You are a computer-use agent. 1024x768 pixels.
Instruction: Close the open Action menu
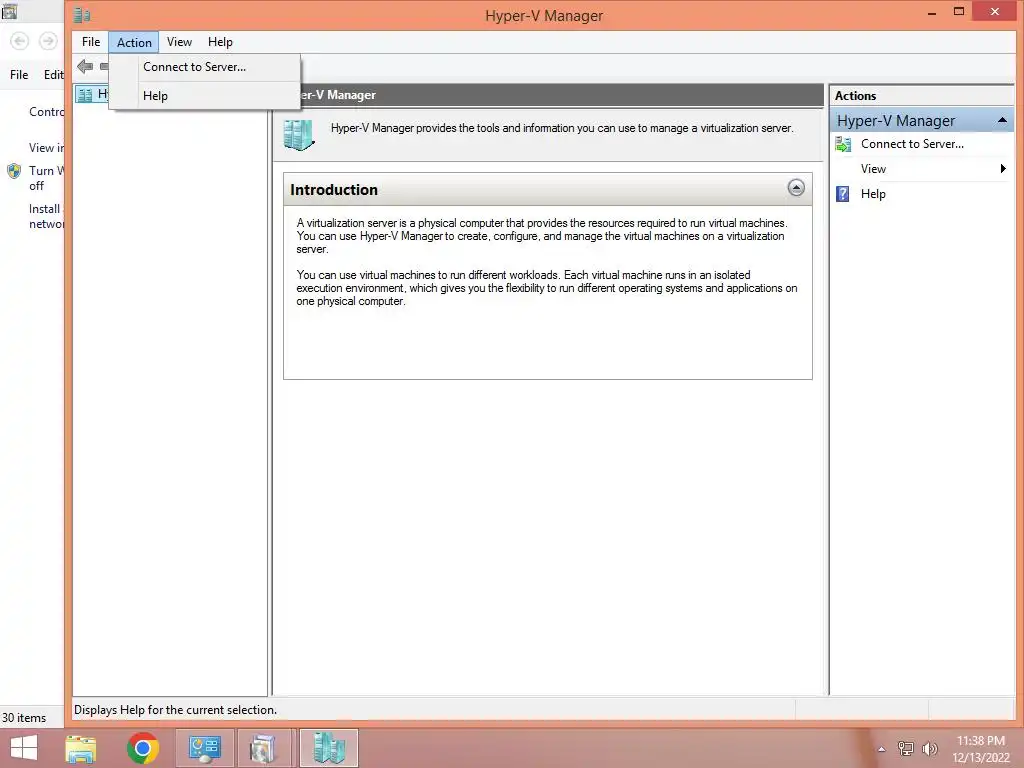tap(134, 42)
